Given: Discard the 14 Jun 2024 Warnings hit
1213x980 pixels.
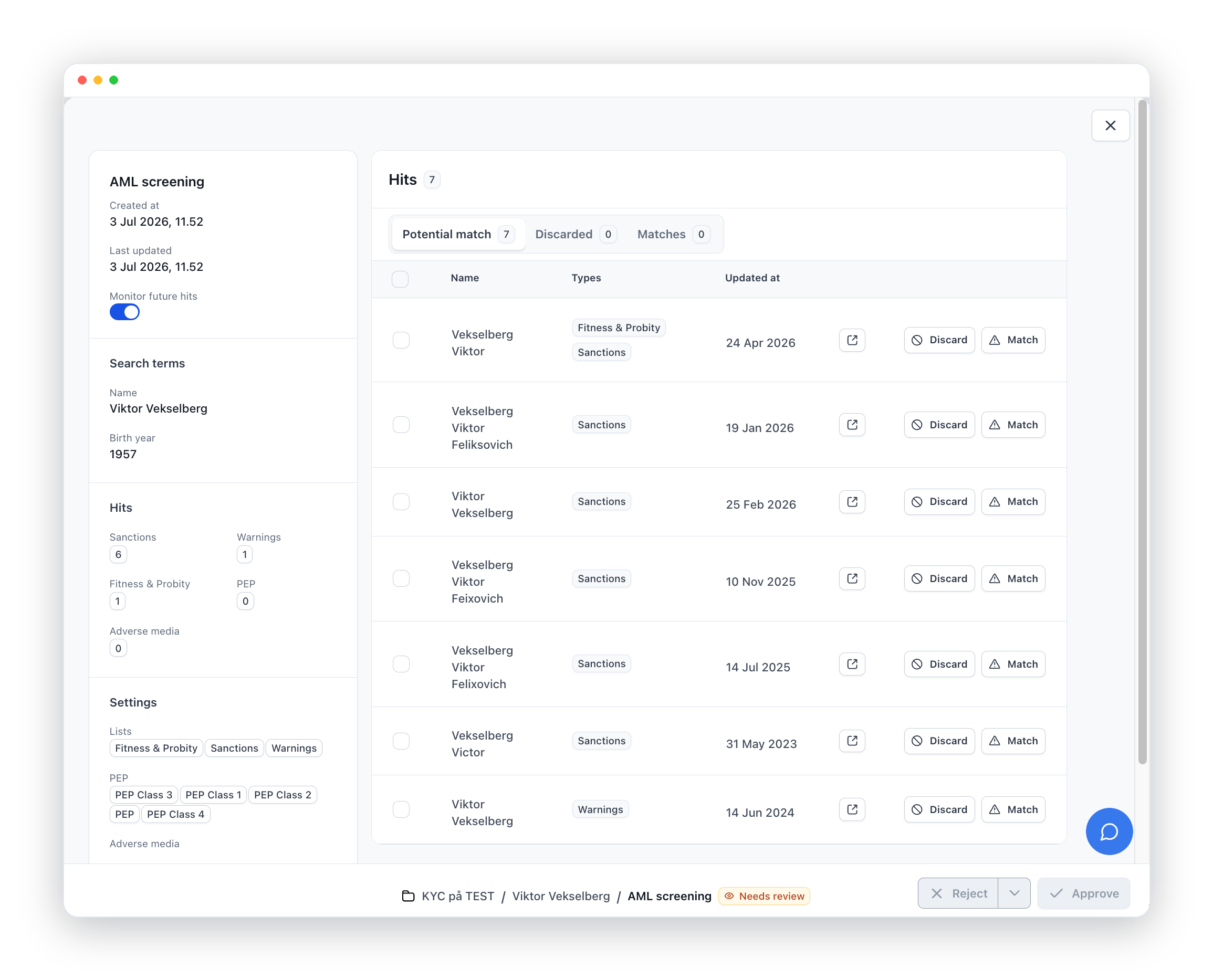Looking at the screenshot, I should coord(938,809).
